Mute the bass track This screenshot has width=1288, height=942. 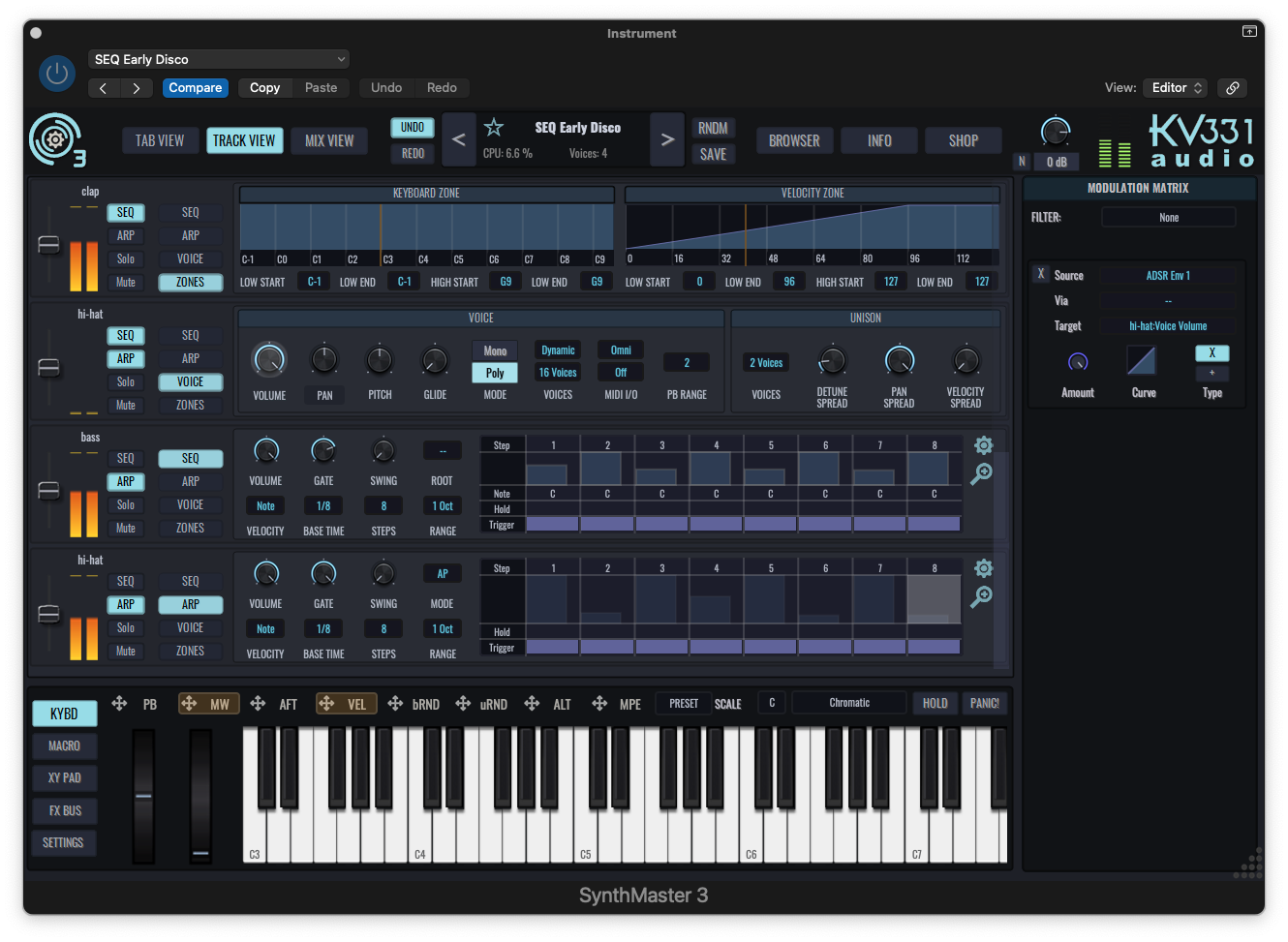[126, 528]
